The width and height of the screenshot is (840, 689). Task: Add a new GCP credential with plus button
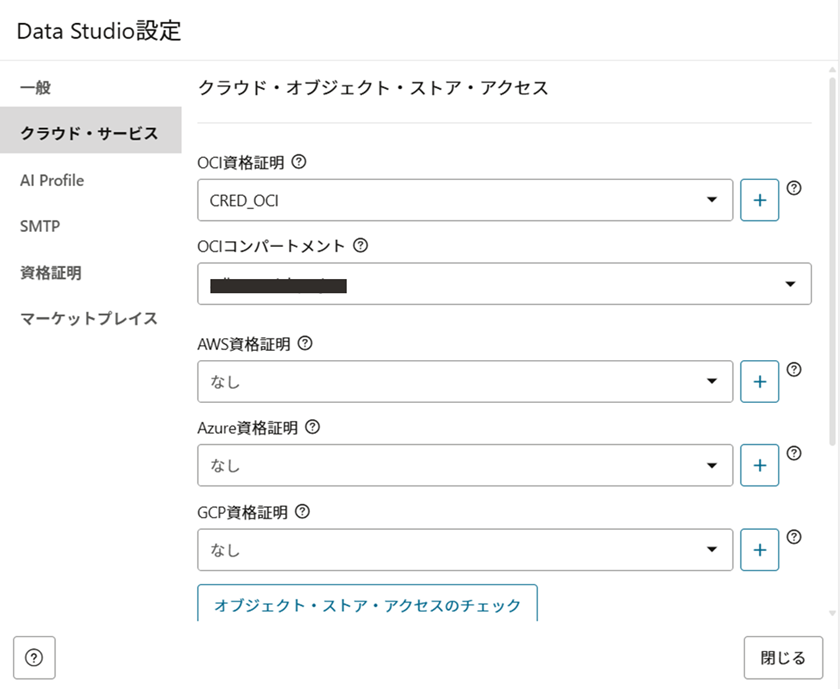click(759, 549)
